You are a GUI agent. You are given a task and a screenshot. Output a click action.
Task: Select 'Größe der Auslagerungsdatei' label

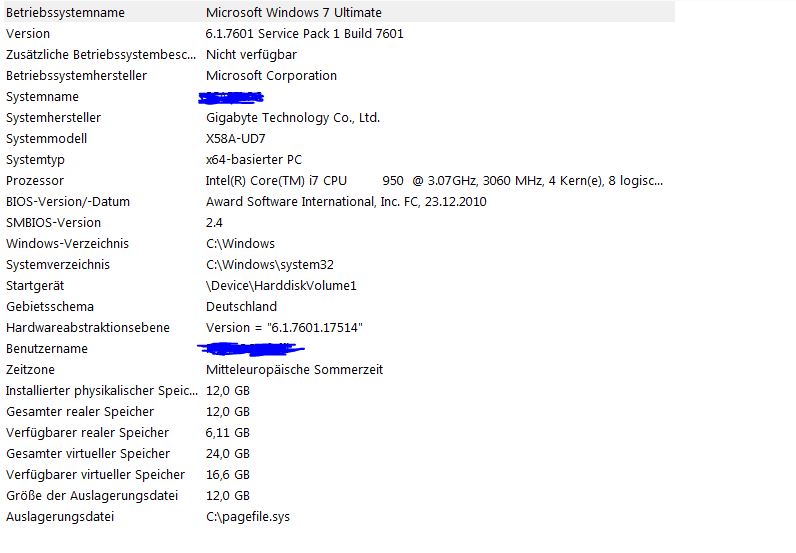[x=92, y=496]
